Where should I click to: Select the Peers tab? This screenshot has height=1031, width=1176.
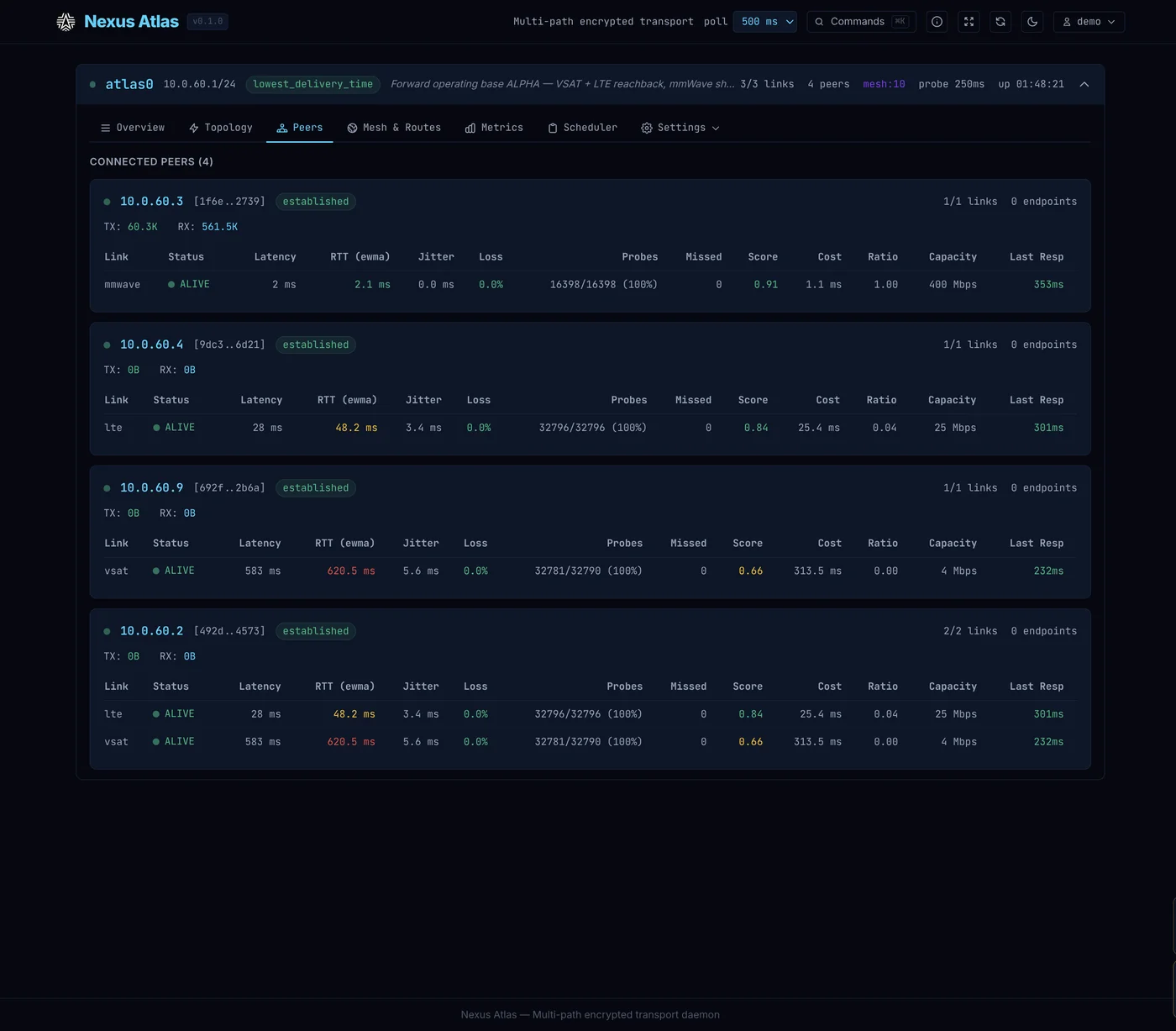300,128
